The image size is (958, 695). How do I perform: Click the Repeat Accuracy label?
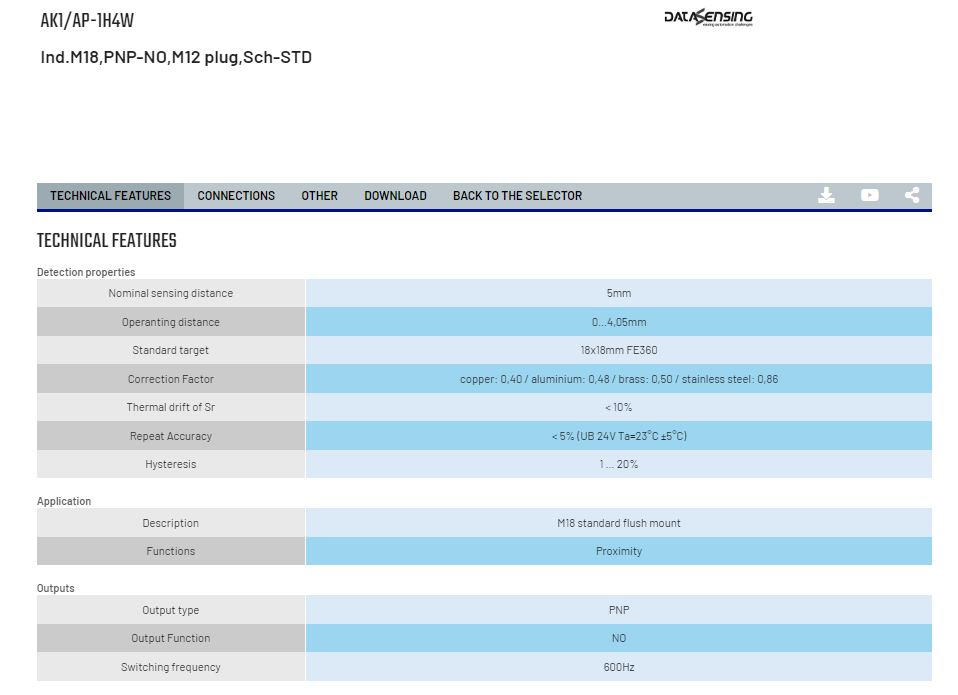(x=170, y=436)
